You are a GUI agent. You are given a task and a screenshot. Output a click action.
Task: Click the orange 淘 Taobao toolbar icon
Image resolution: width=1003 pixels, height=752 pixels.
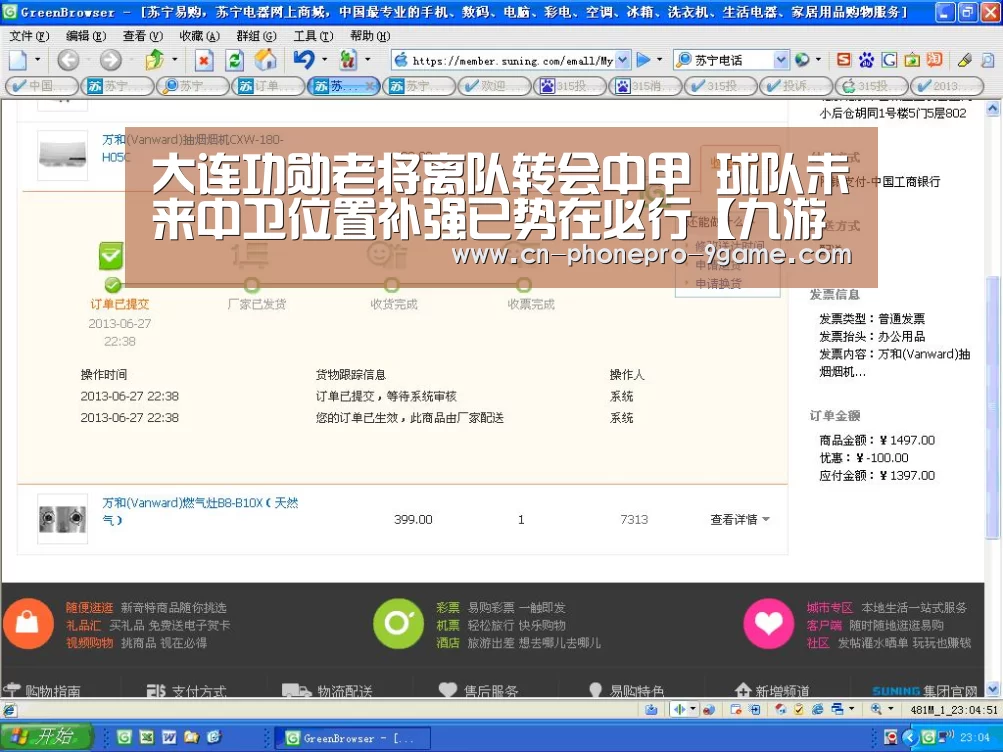pyautogui.click(x=935, y=60)
